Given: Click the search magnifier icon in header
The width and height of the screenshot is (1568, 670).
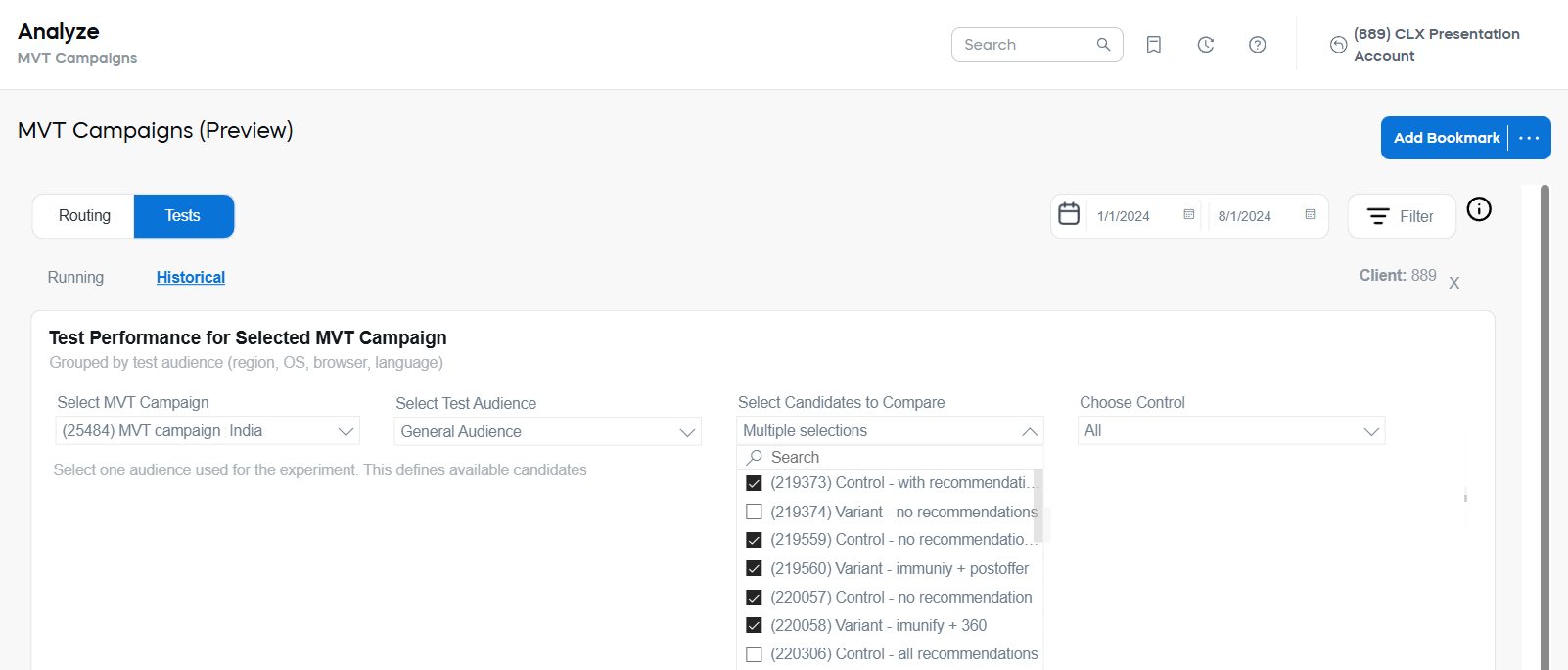Looking at the screenshot, I should tap(1103, 44).
